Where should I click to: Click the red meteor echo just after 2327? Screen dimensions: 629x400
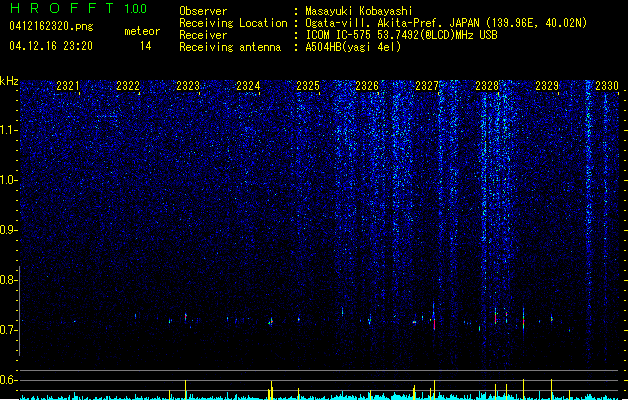click(434, 323)
